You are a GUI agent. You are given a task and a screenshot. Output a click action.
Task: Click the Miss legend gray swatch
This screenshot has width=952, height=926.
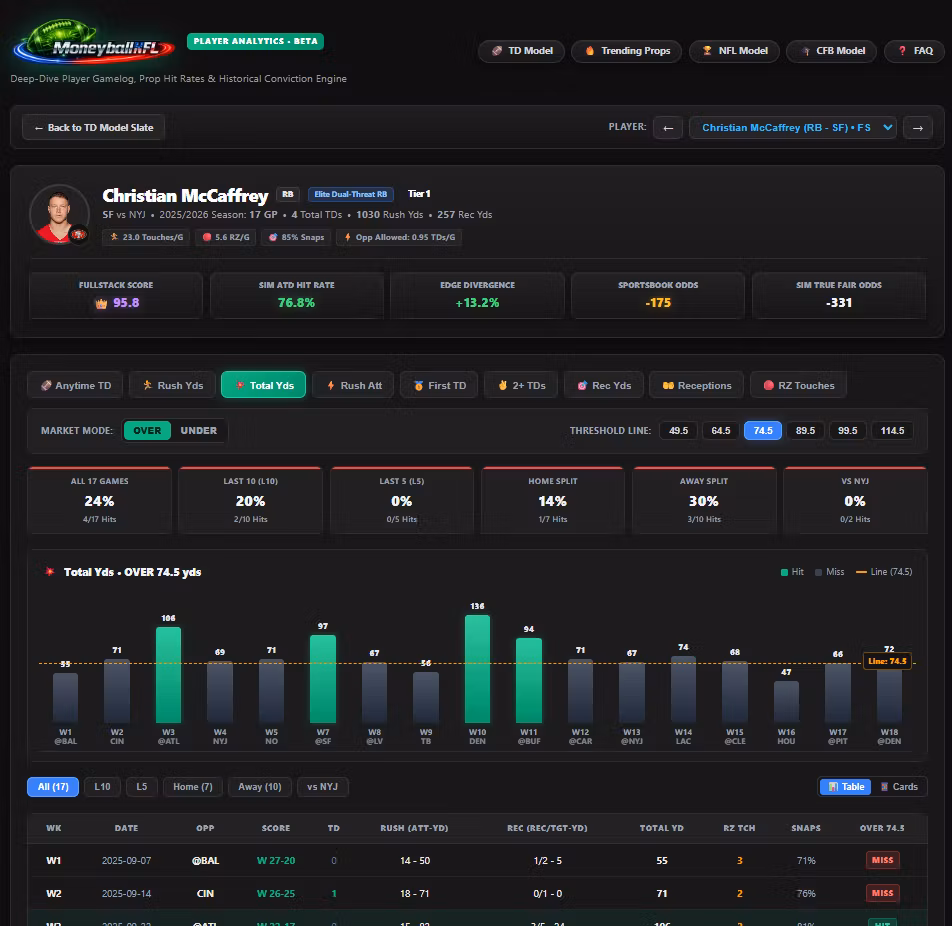[x=818, y=572]
